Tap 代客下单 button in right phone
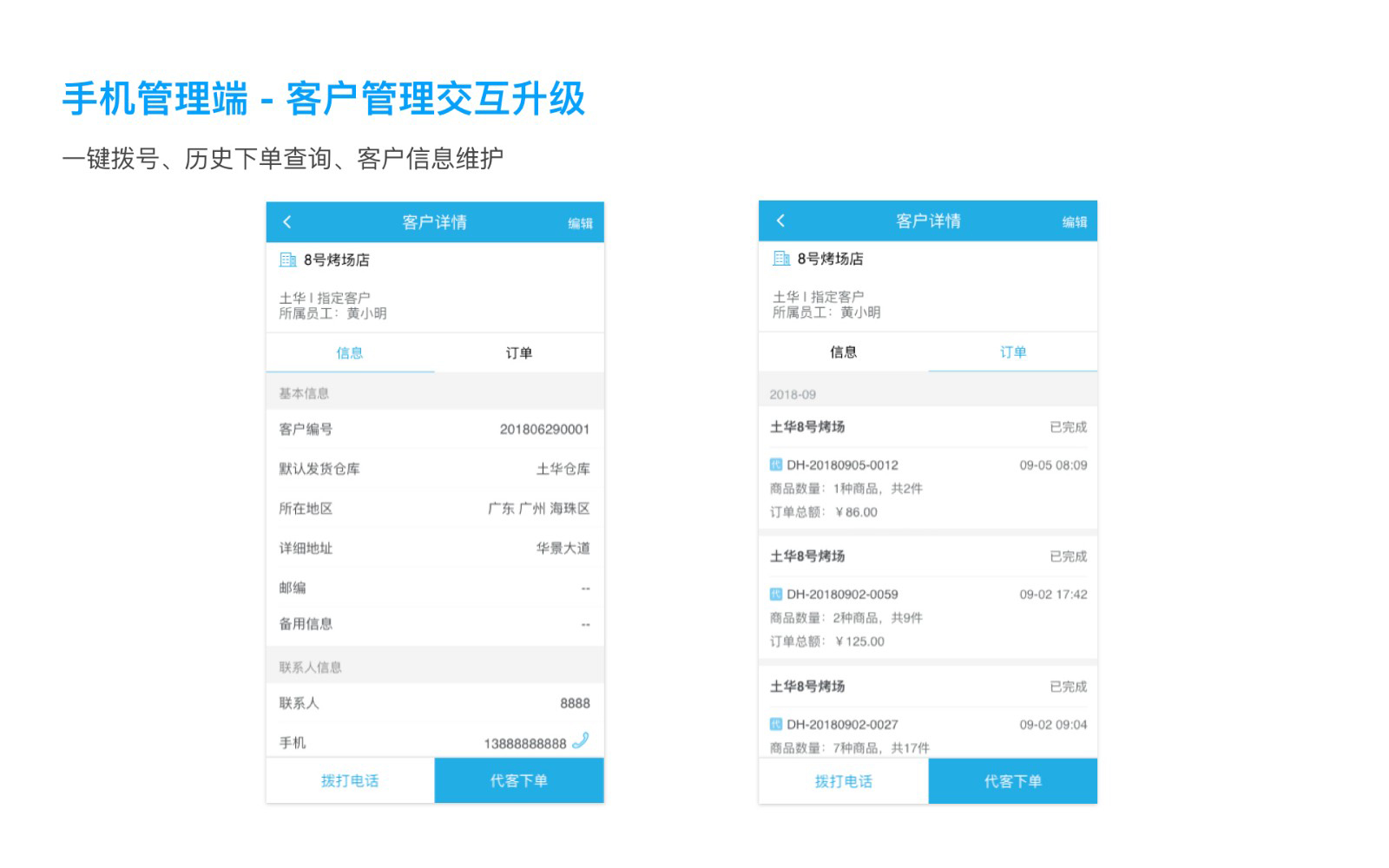This screenshot has height=868, width=1389. click(x=1012, y=782)
